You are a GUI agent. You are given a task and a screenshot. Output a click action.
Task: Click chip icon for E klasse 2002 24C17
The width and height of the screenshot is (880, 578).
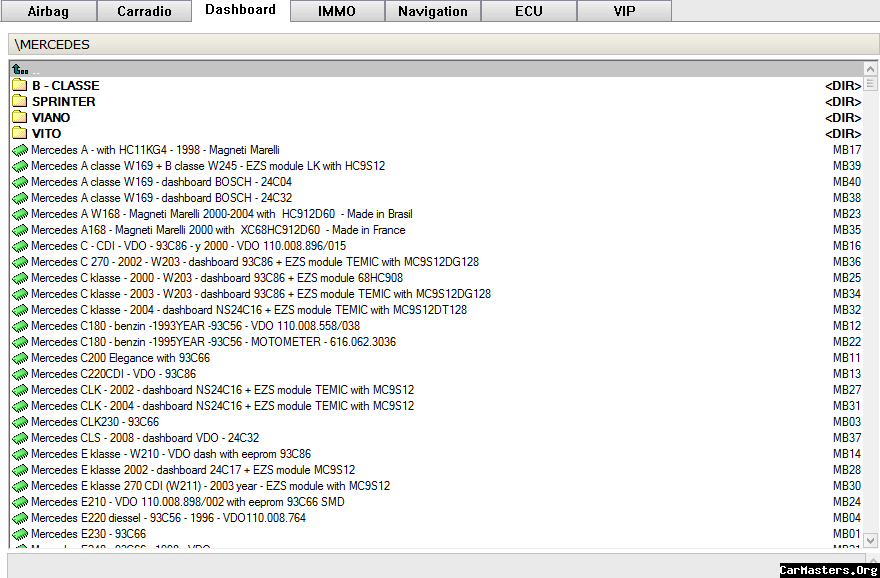point(20,470)
